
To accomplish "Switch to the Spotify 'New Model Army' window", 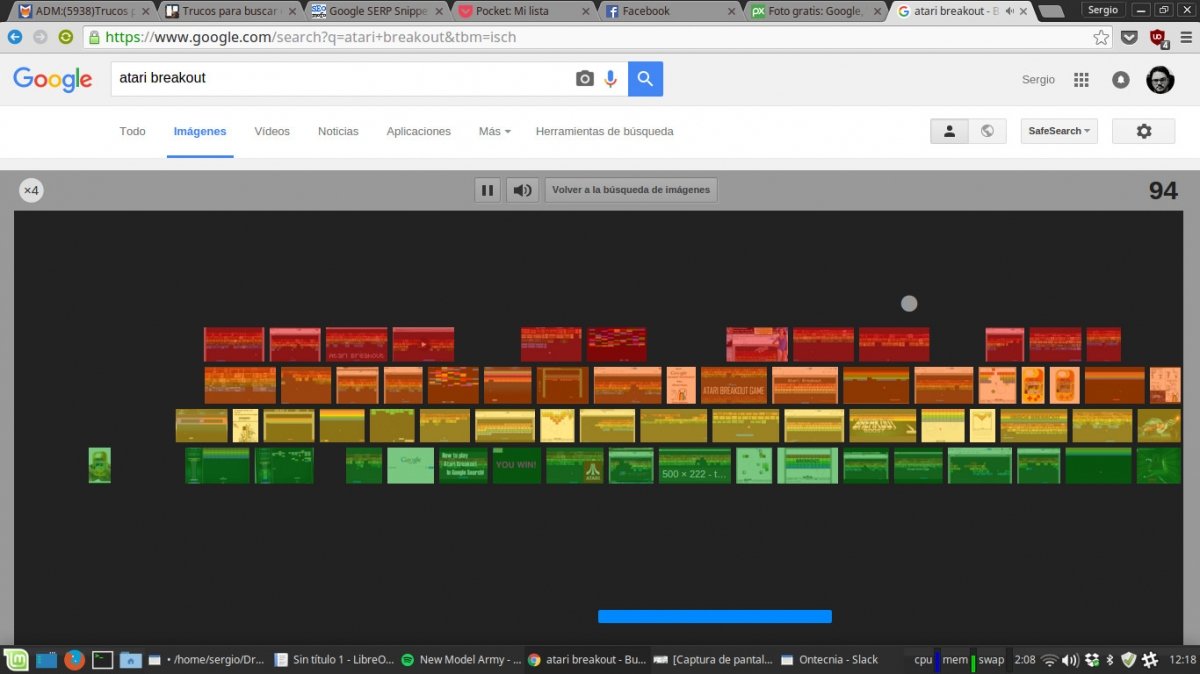I will pyautogui.click(x=461, y=659).
